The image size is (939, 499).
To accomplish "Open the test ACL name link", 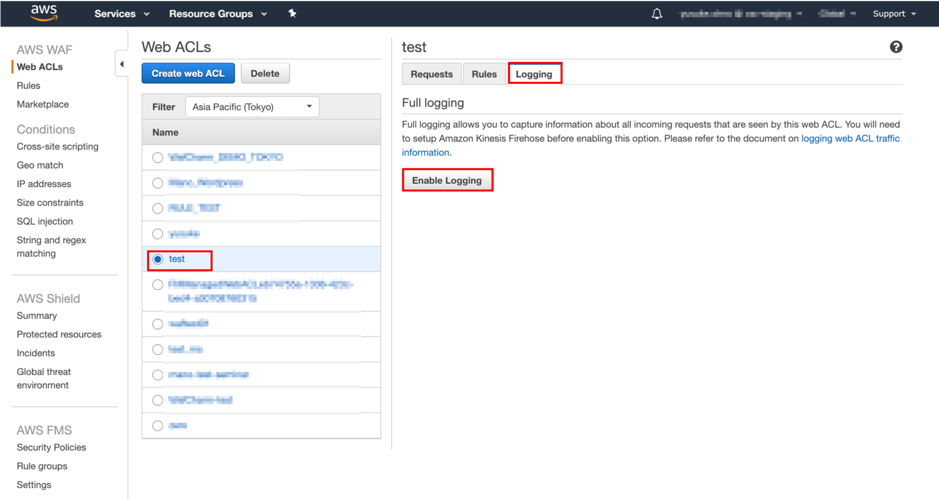I will pos(177,259).
